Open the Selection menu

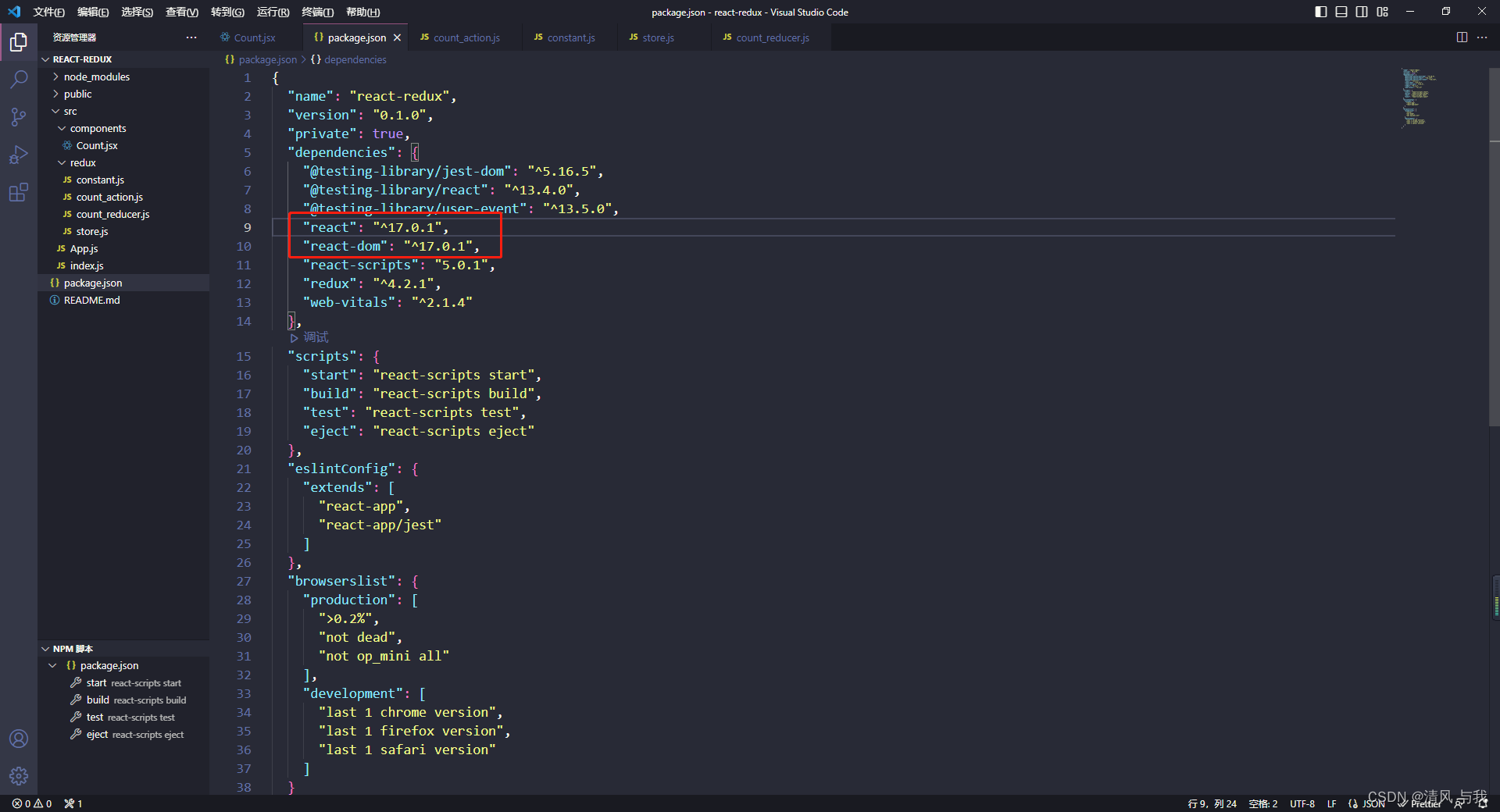coord(137,12)
